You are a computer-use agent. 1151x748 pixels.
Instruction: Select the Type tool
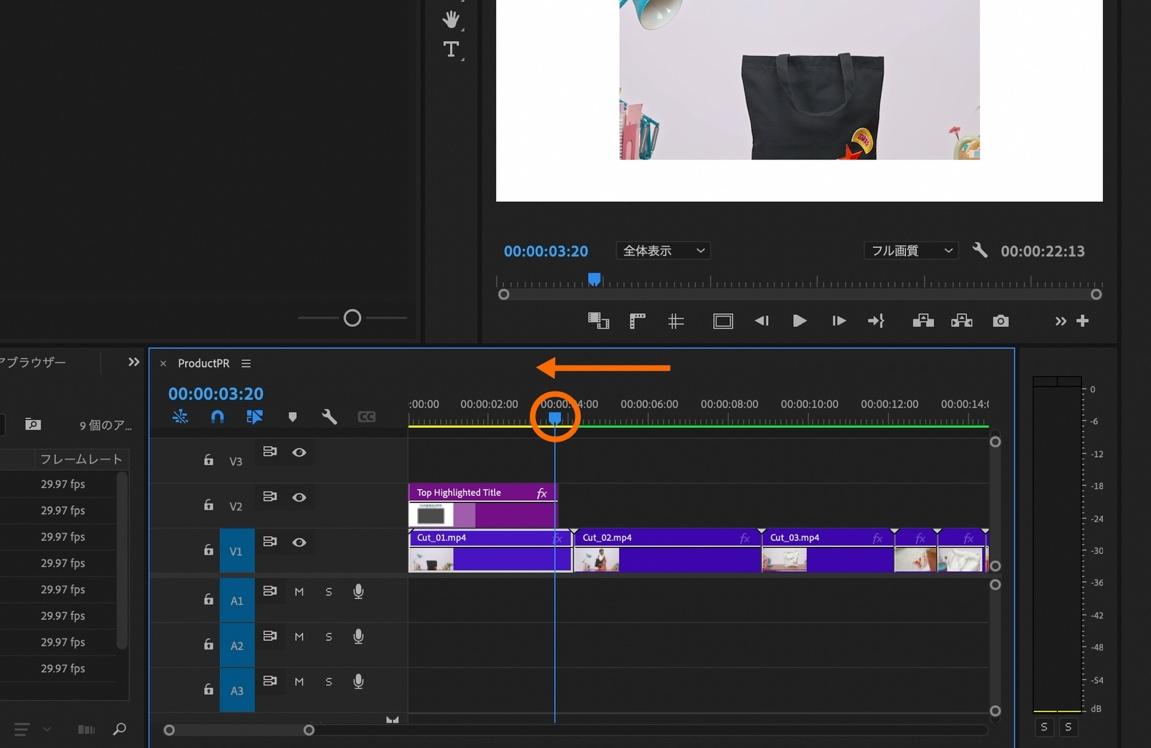point(451,49)
